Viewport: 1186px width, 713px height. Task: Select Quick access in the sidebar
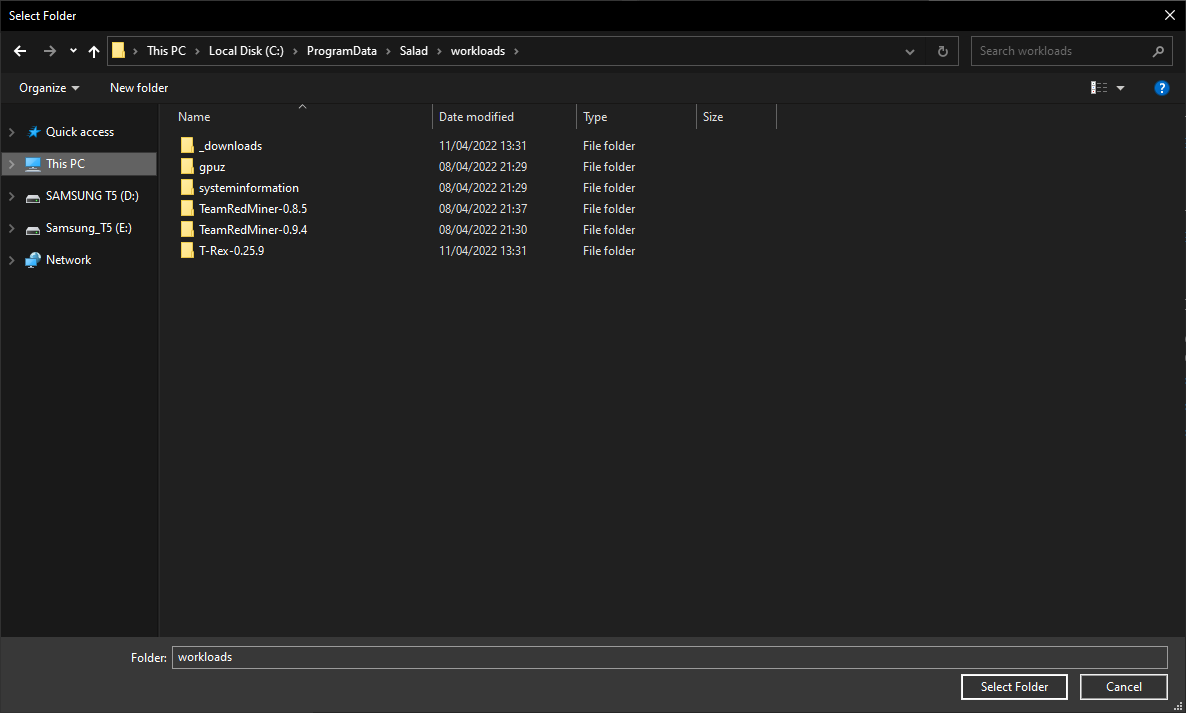(x=79, y=132)
